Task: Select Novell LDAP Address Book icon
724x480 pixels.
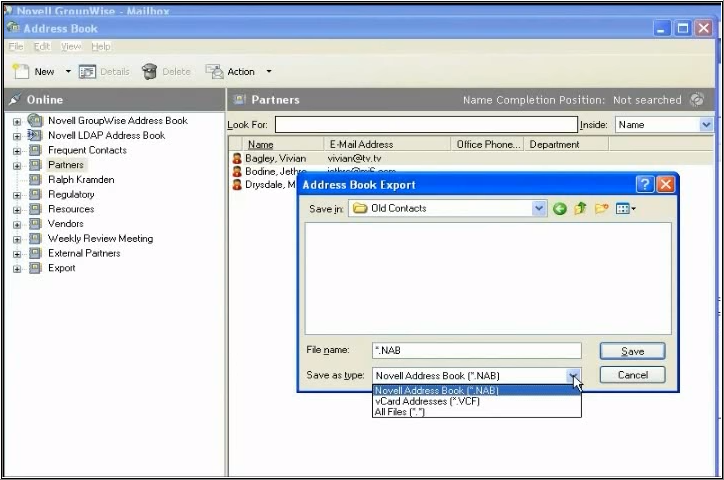Action: 35,135
